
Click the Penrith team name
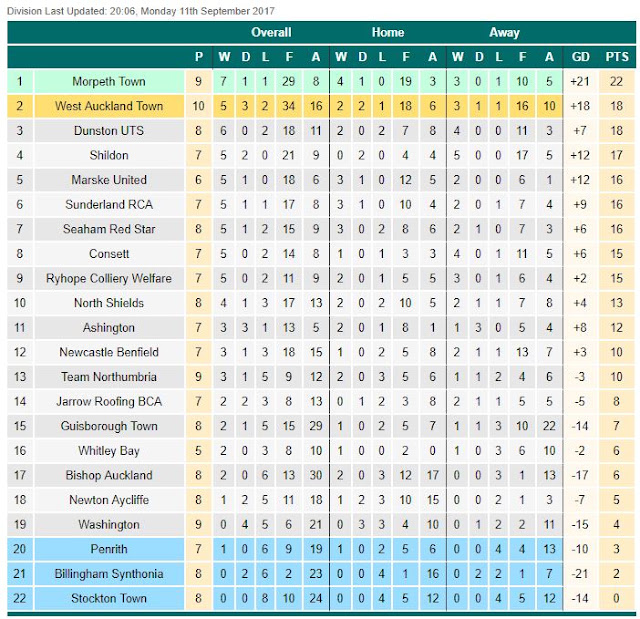pyautogui.click(x=109, y=549)
